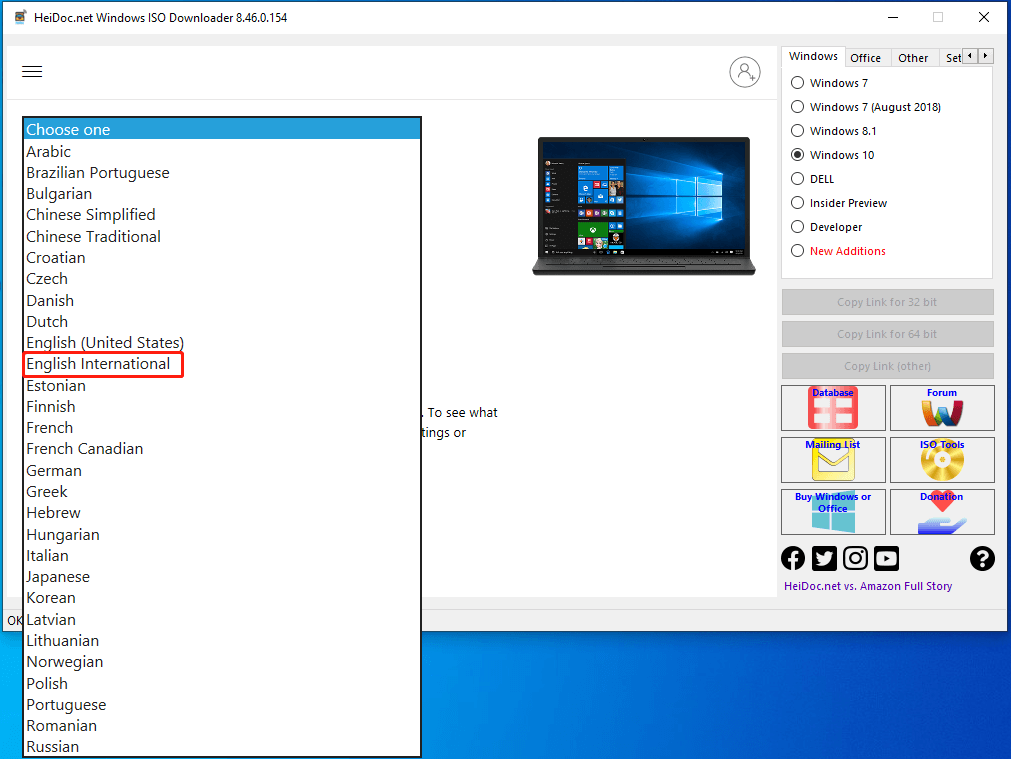Open the Mailing List tile
The width and height of the screenshot is (1011, 759).
point(833,460)
